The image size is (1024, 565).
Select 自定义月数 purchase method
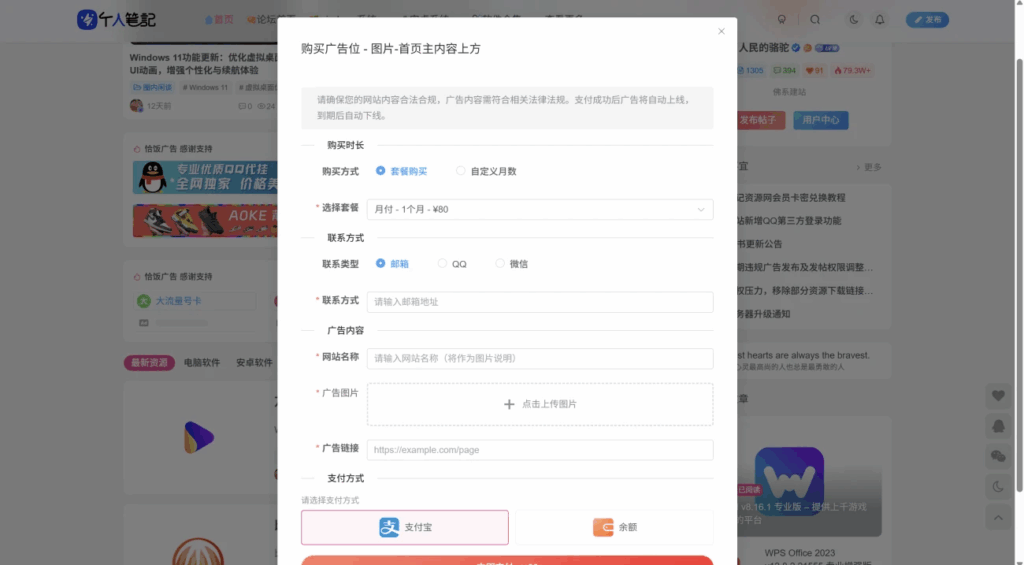(x=461, y=171)
